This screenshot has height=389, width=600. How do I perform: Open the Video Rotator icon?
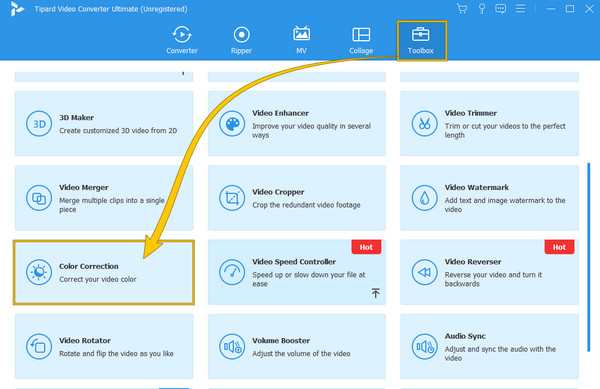click(x=39, y=347)
